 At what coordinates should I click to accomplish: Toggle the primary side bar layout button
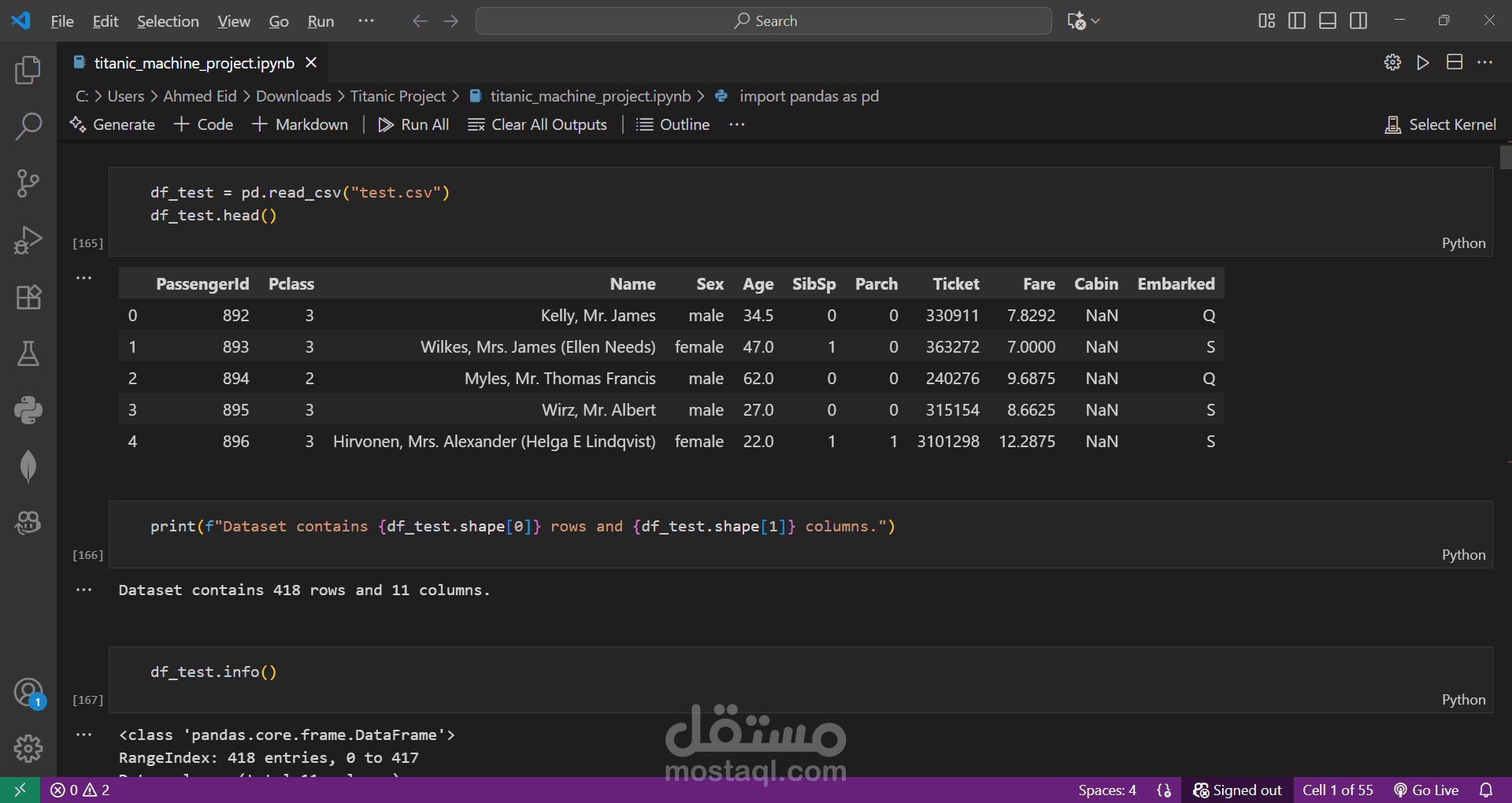tap(1296, 21)
